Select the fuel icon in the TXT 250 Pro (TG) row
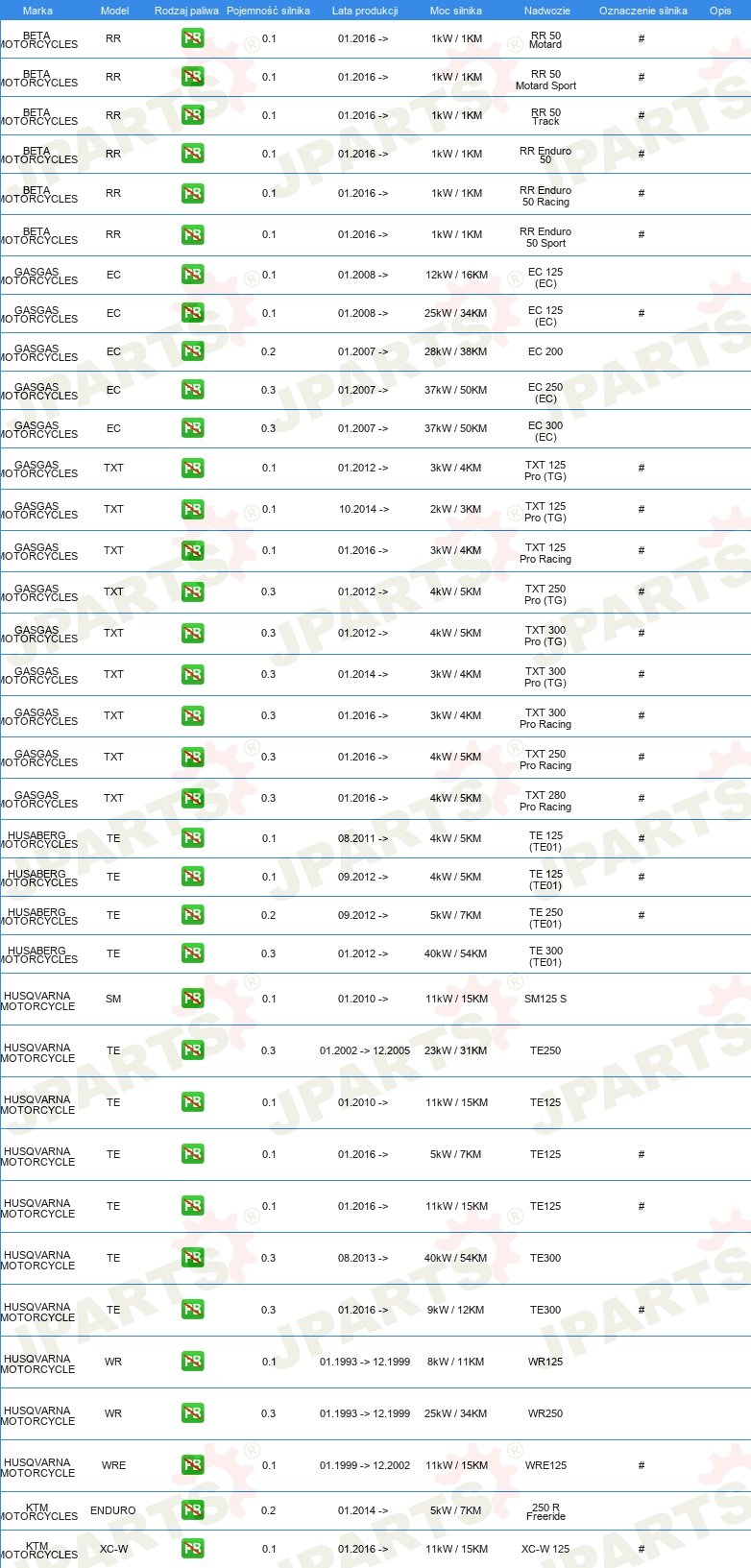 pos(193,592)
